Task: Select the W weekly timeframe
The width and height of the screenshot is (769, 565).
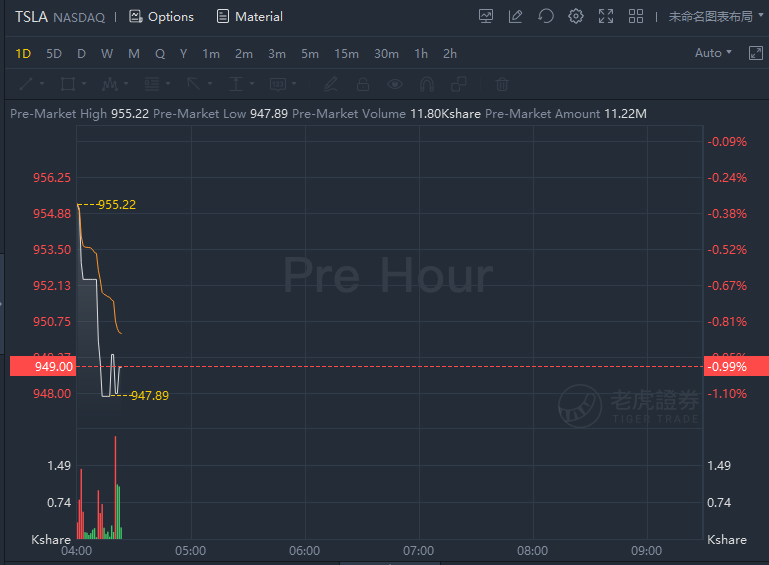Action: point(107,53)
